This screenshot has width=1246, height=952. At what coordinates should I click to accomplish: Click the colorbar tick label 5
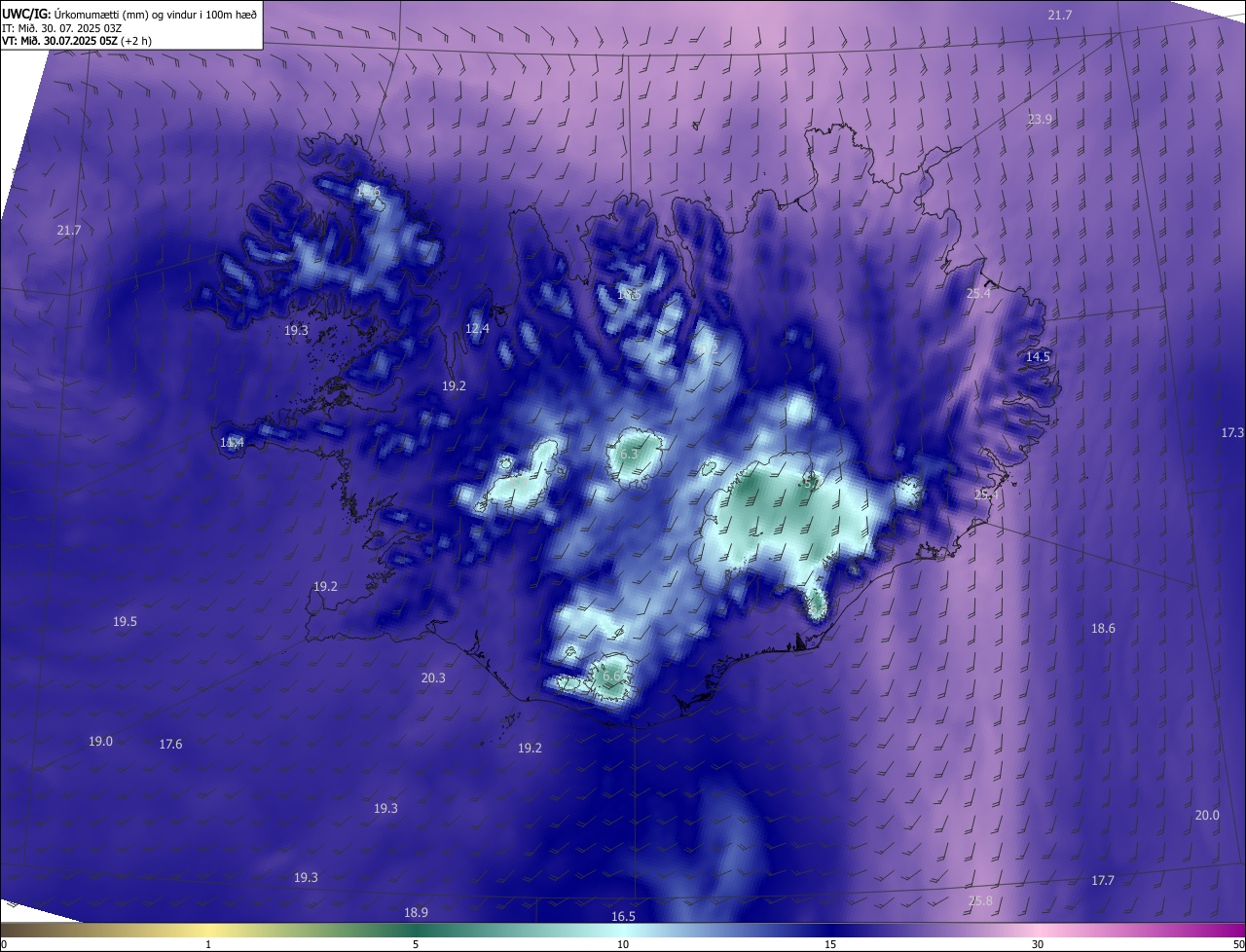416,944
